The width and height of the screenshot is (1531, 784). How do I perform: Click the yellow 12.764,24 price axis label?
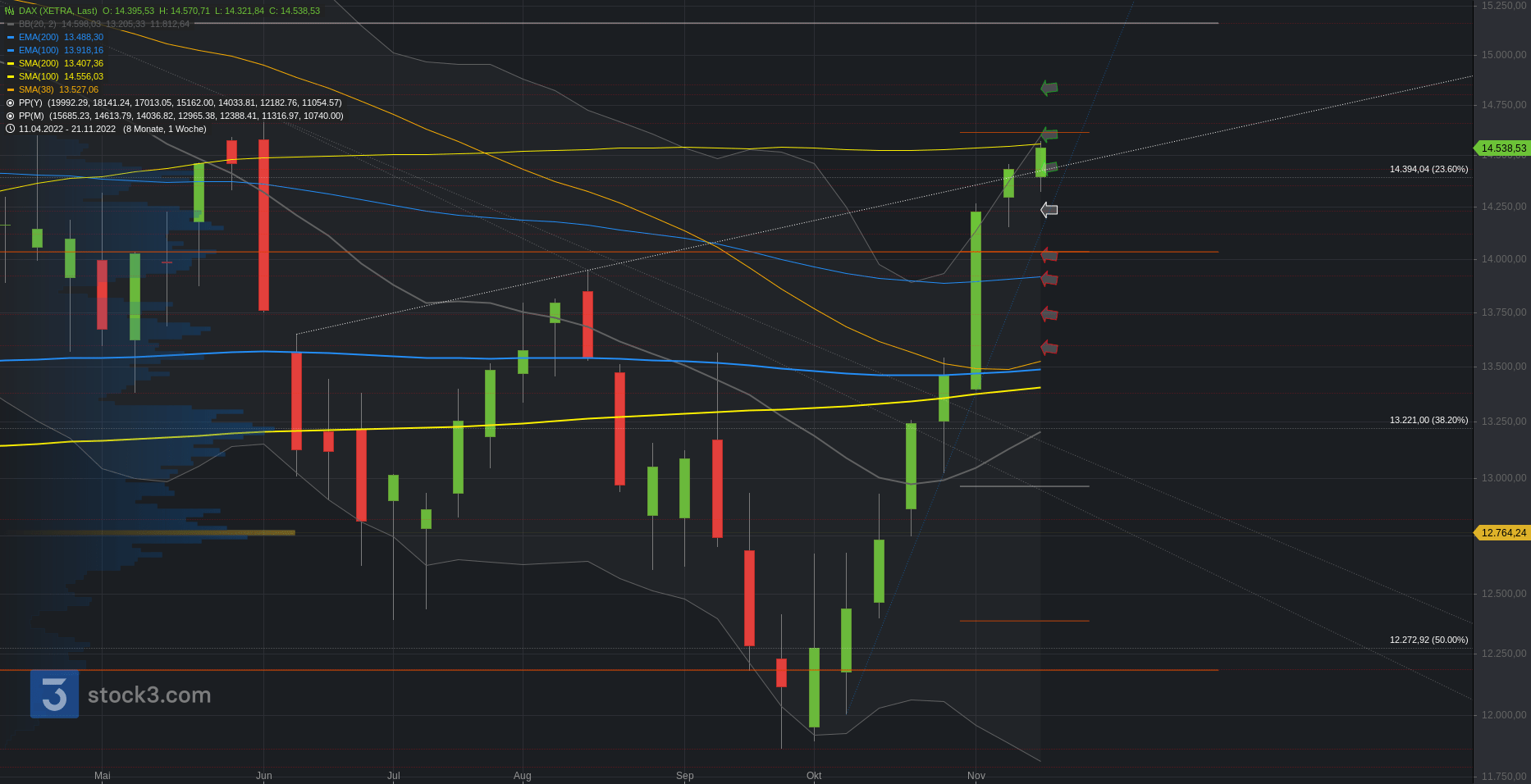pos(1503,533)
